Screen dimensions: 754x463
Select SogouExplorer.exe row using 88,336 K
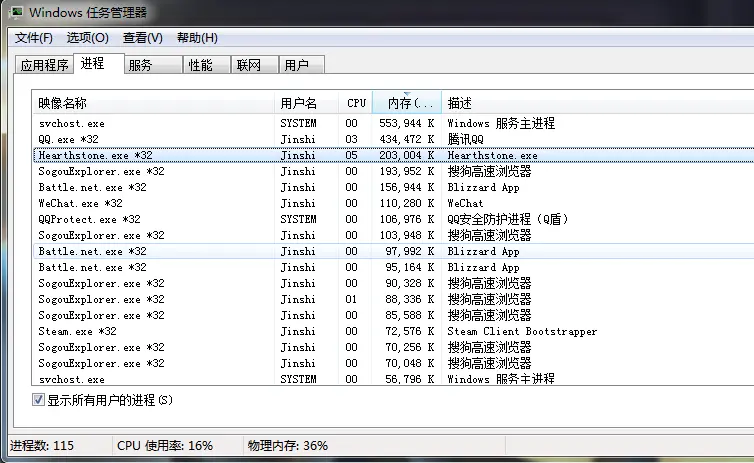(393, 299)
